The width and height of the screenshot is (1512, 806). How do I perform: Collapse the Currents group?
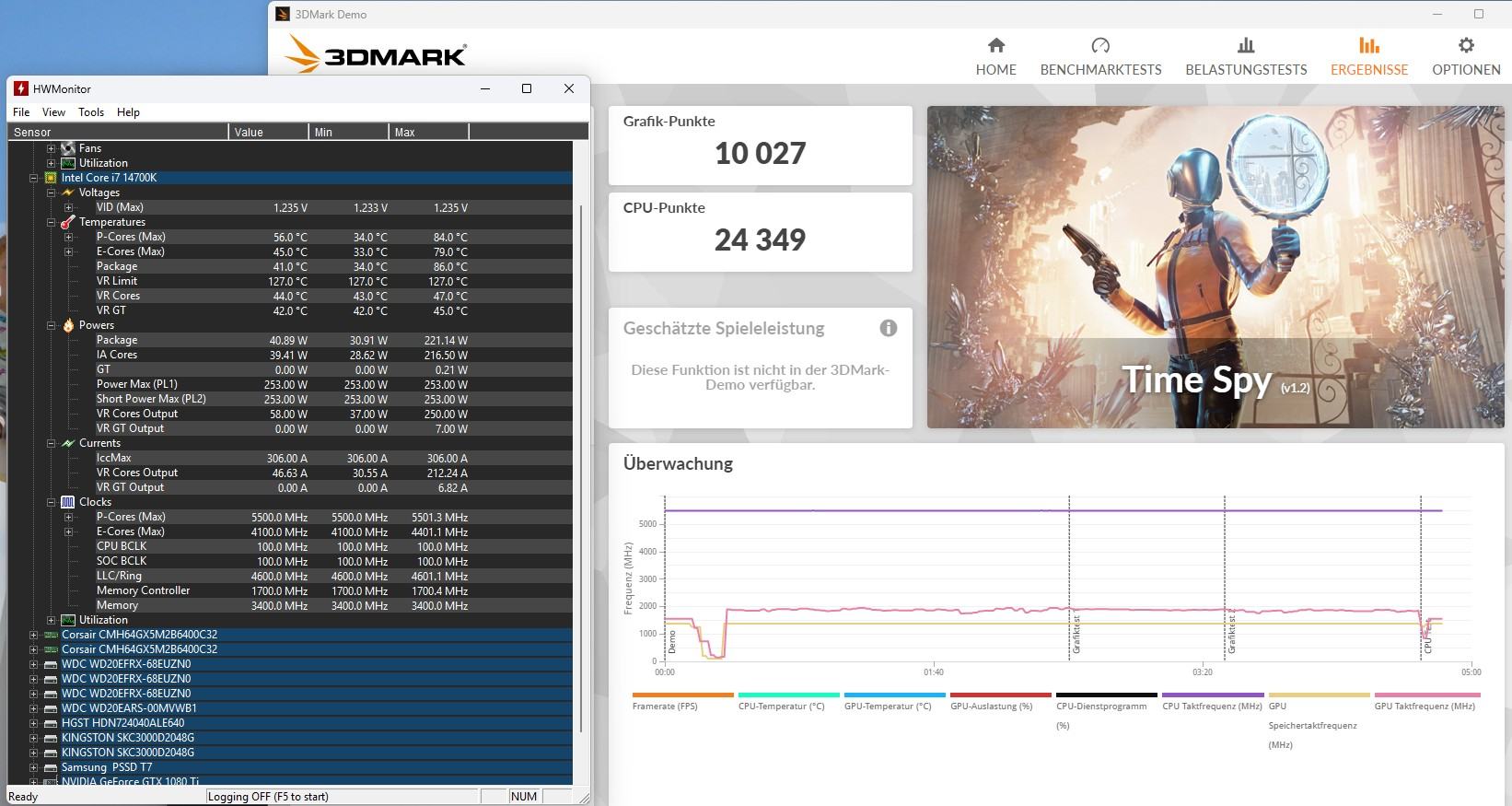pyautogui.click(x=51, y=443)
